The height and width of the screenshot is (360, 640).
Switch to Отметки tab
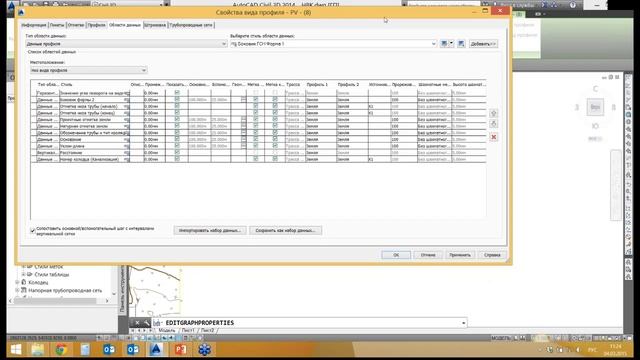pos(76,25)
